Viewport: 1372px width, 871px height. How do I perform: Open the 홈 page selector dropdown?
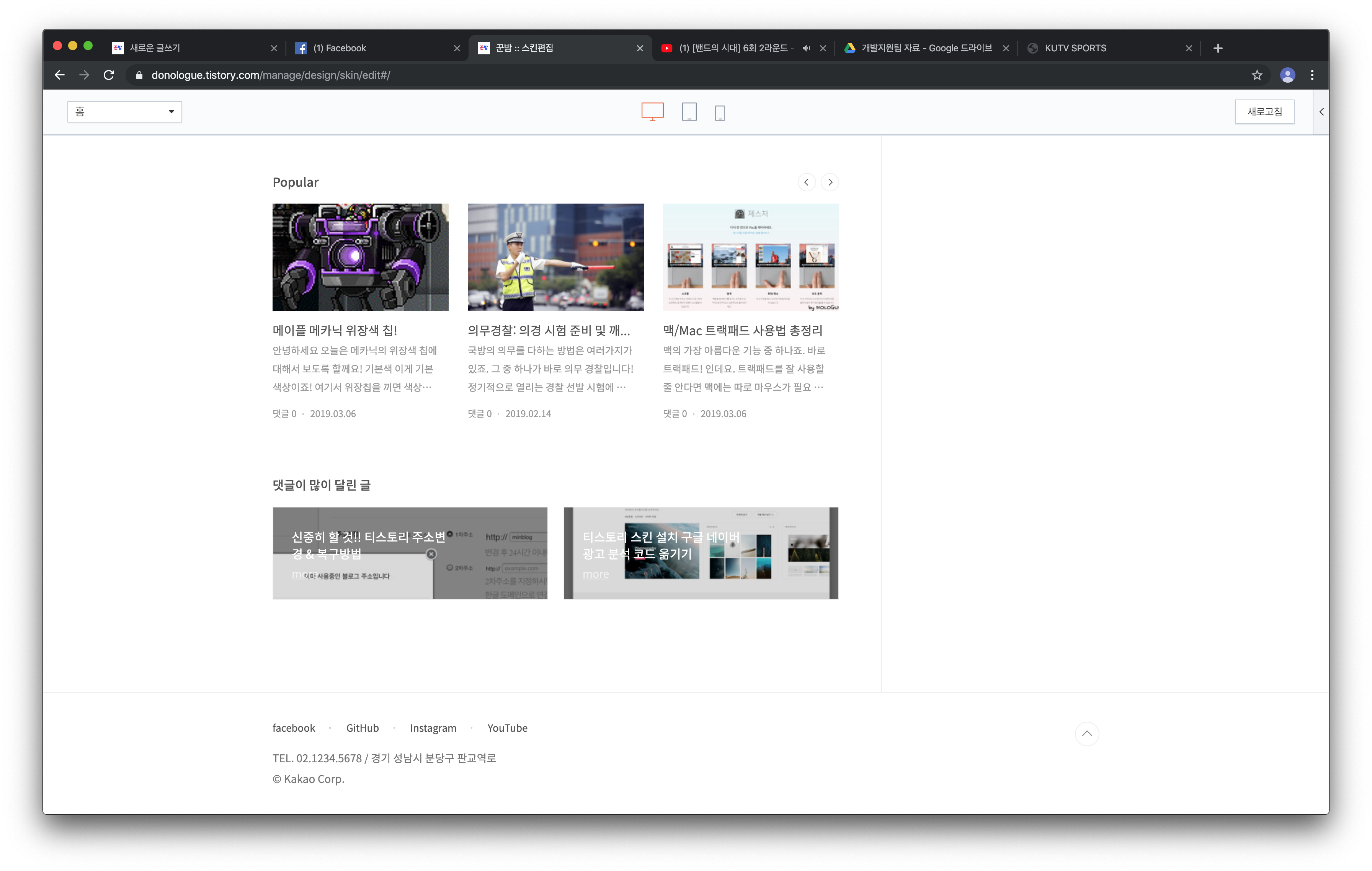124,112
